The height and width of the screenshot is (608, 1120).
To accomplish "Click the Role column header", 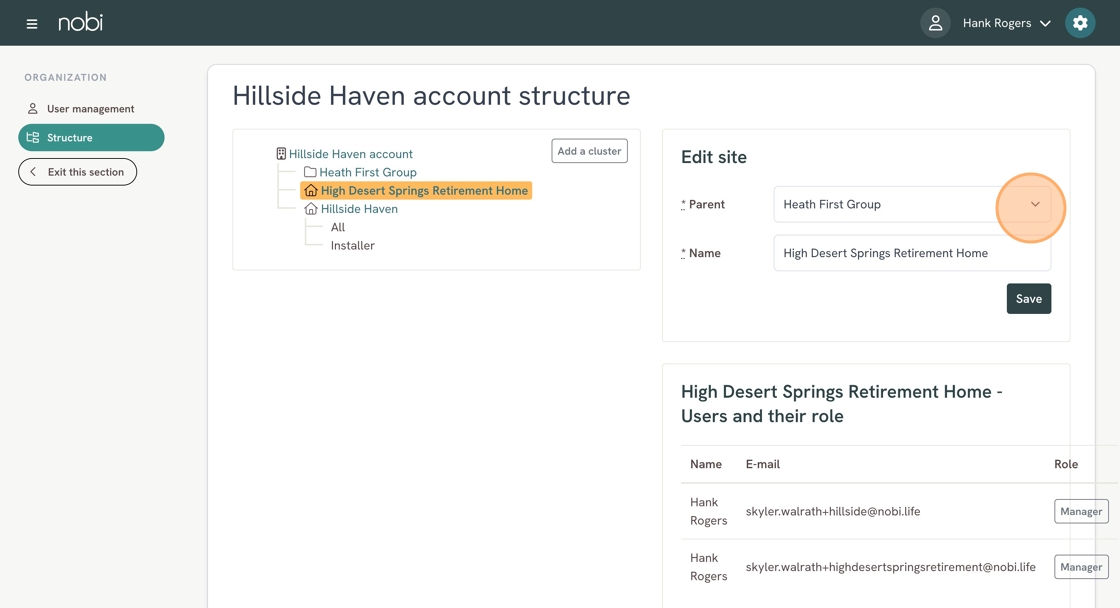I will (1066, 464).
